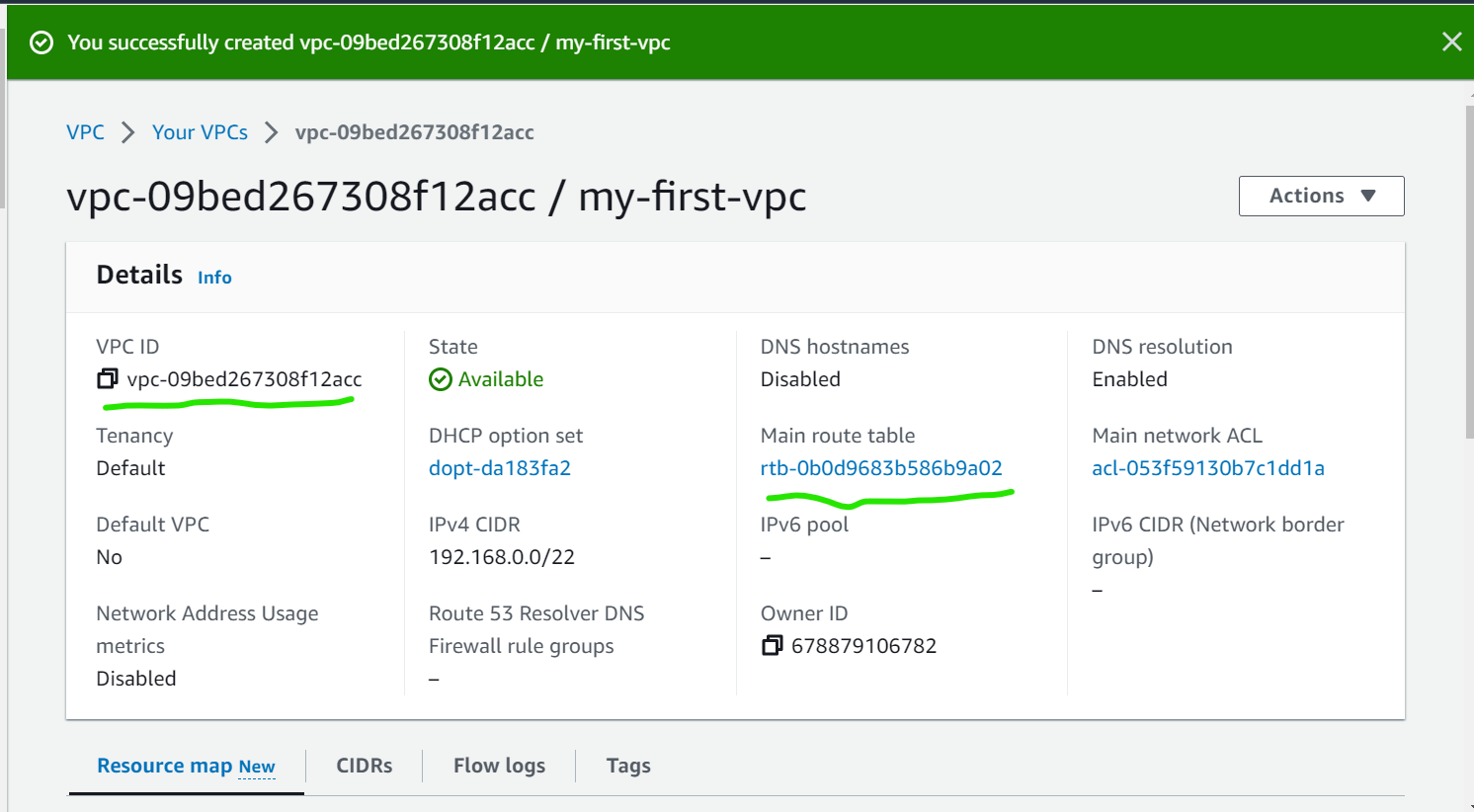Copy the VPC ID using copy icon
This screenshot has height=812, width=1474.
(108, 379)
